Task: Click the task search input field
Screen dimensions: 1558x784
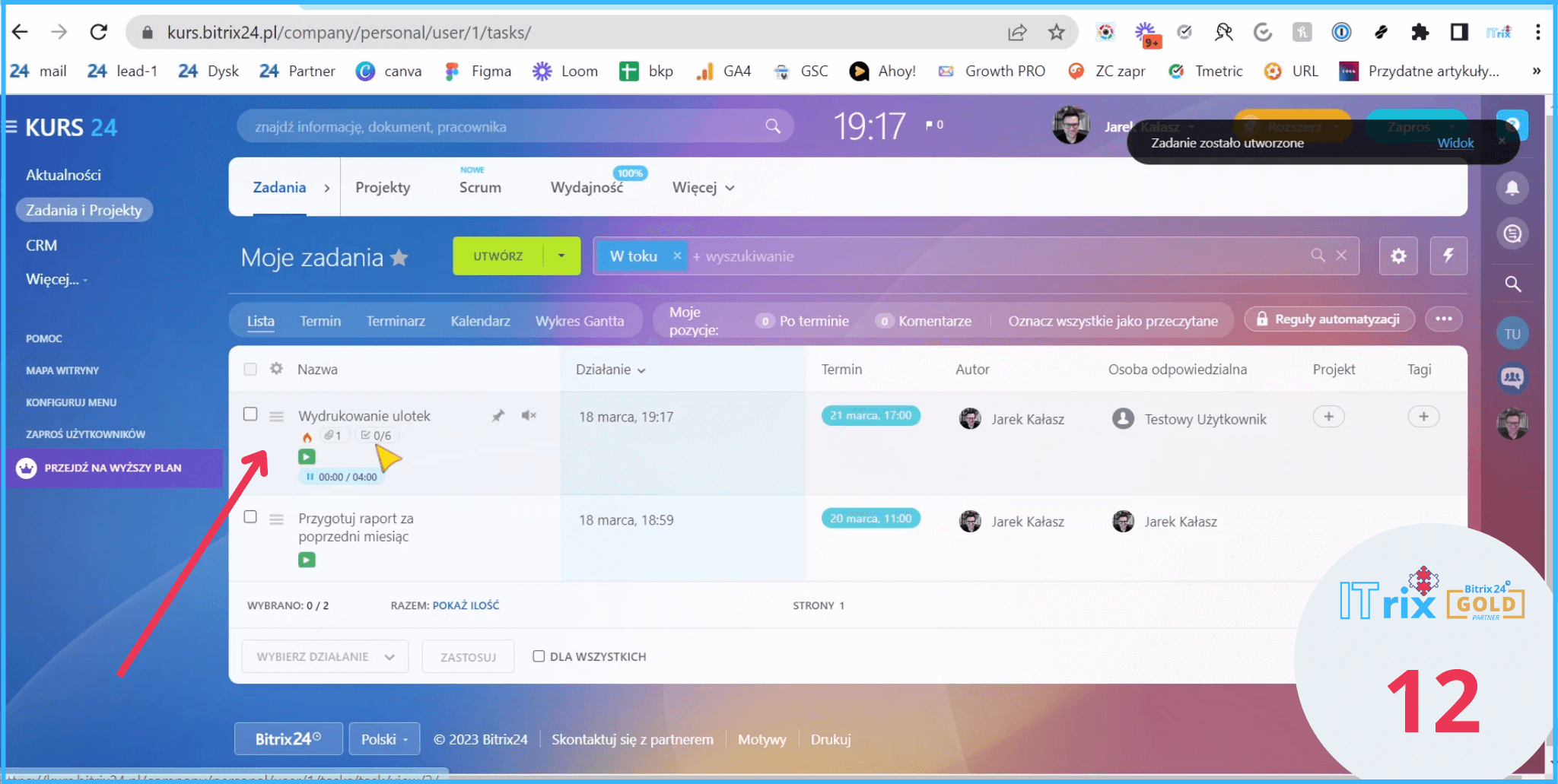Action: coord(989,256)
